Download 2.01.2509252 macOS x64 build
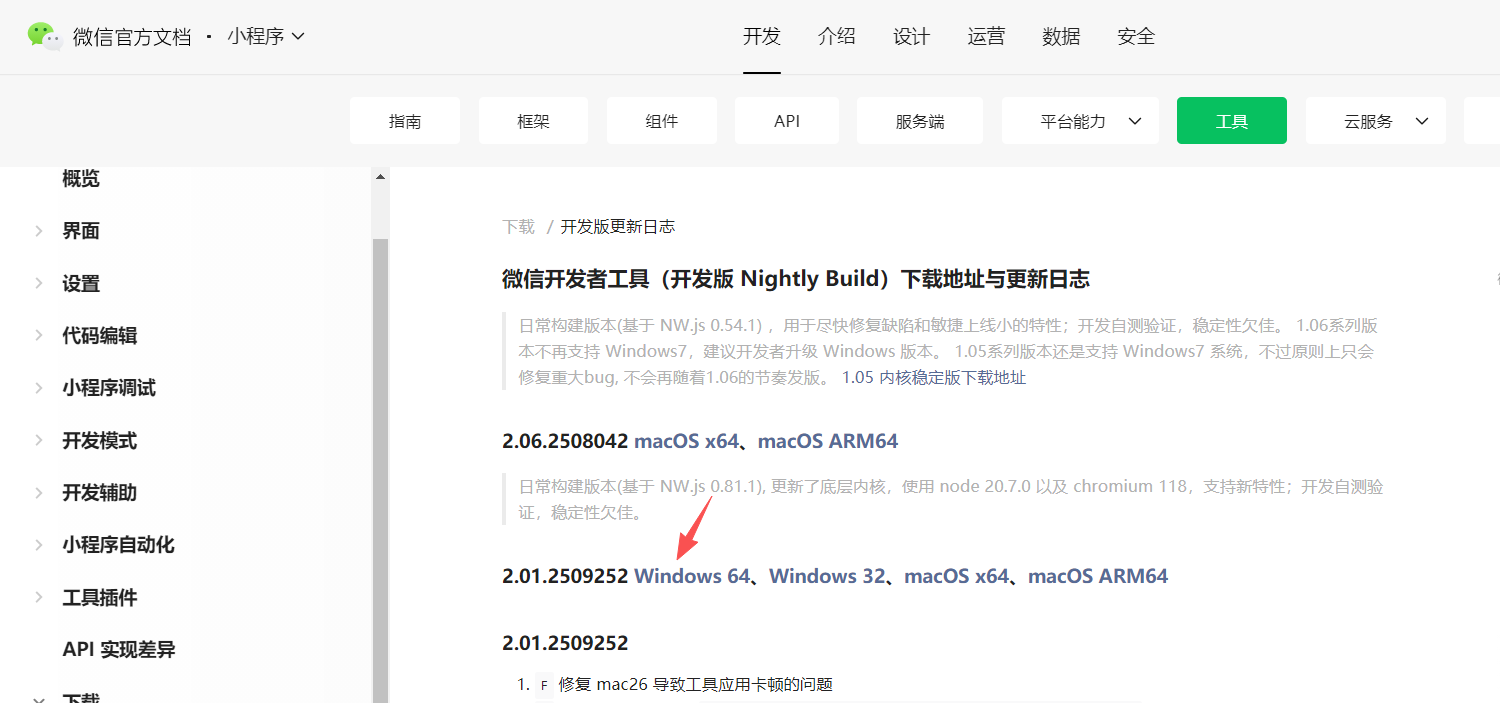1500x703 pixels. [957, 576]
